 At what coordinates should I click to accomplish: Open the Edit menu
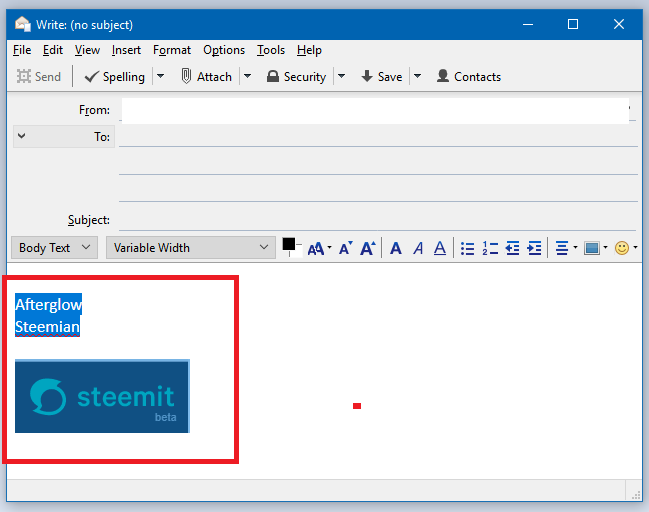(x=53, y=50)
